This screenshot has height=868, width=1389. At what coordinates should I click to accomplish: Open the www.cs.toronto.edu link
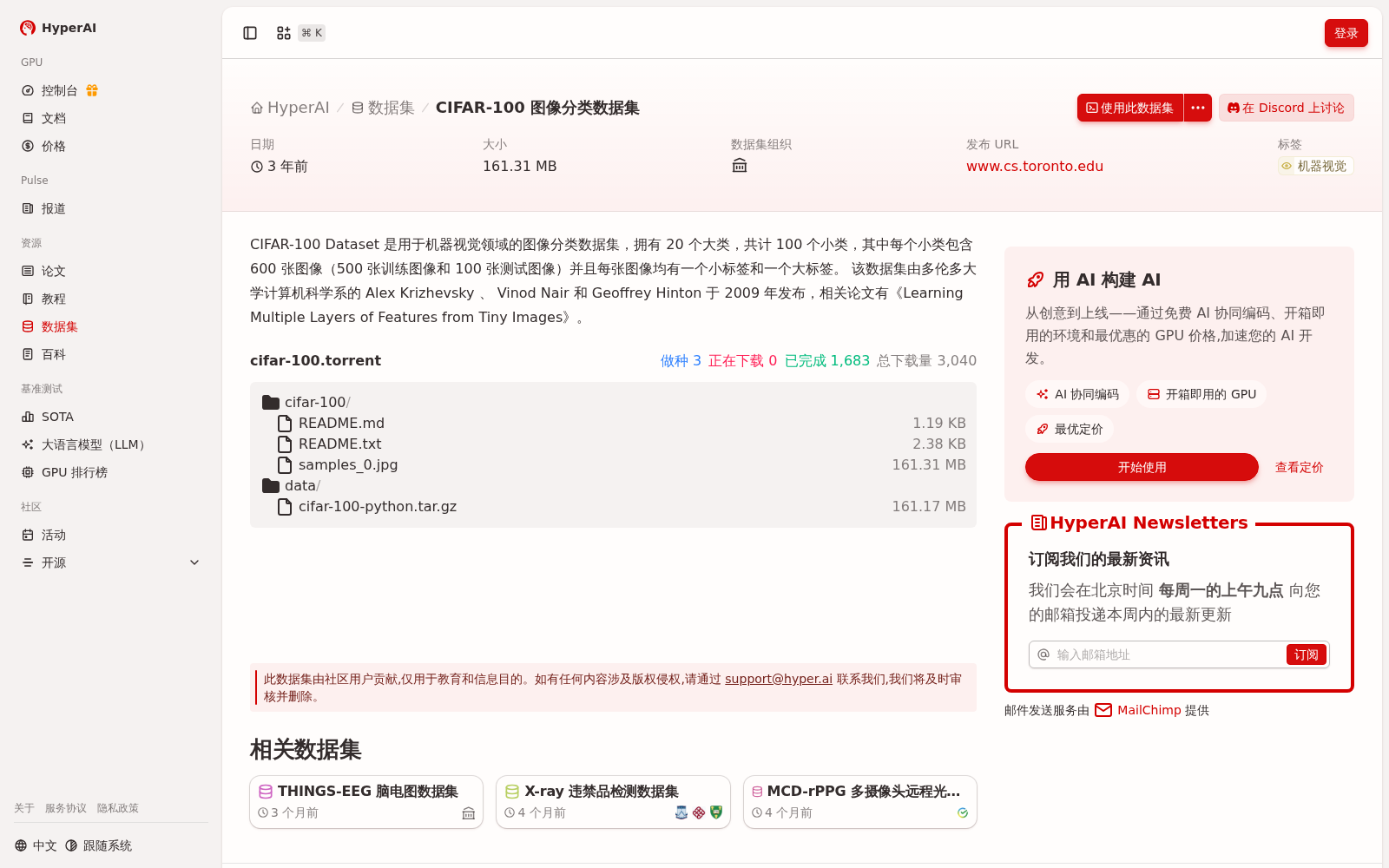tap(1035, 166)
